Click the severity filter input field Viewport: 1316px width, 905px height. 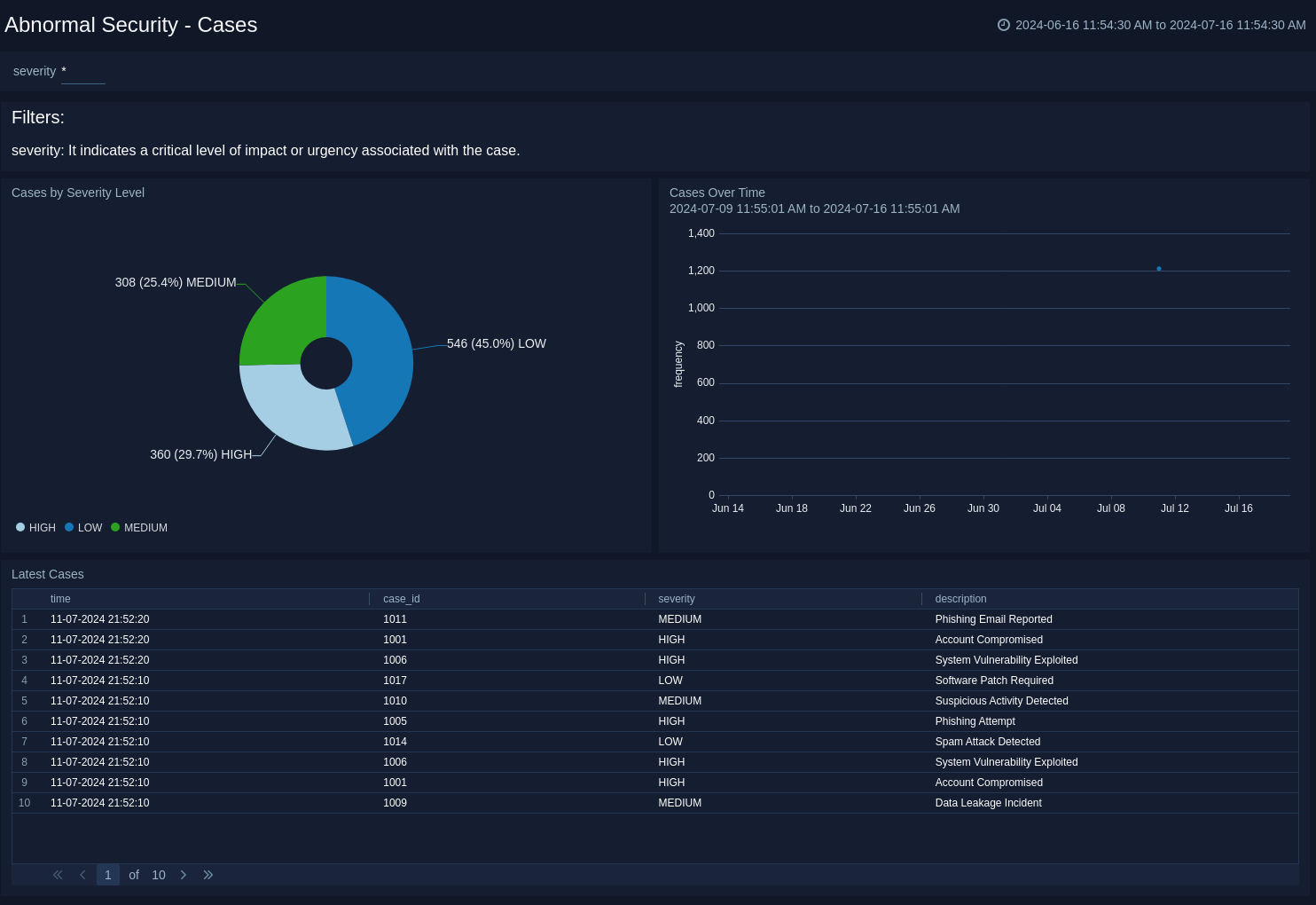pyautogui.click(x=83, y=72)
